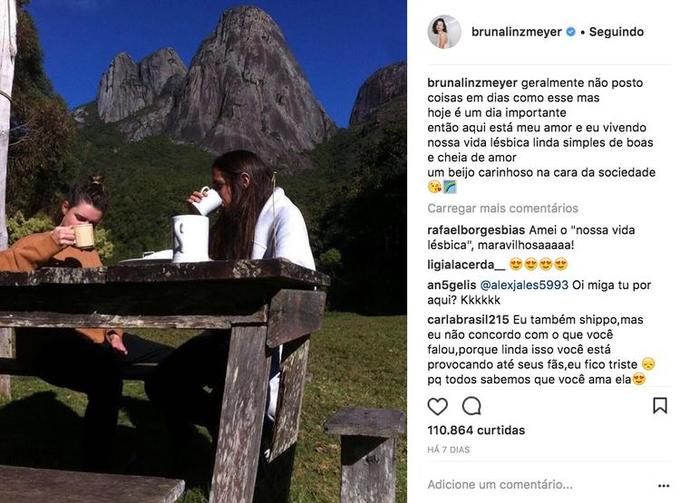
Task: Open the three-dots more options menu
Action: pos(664,486)
